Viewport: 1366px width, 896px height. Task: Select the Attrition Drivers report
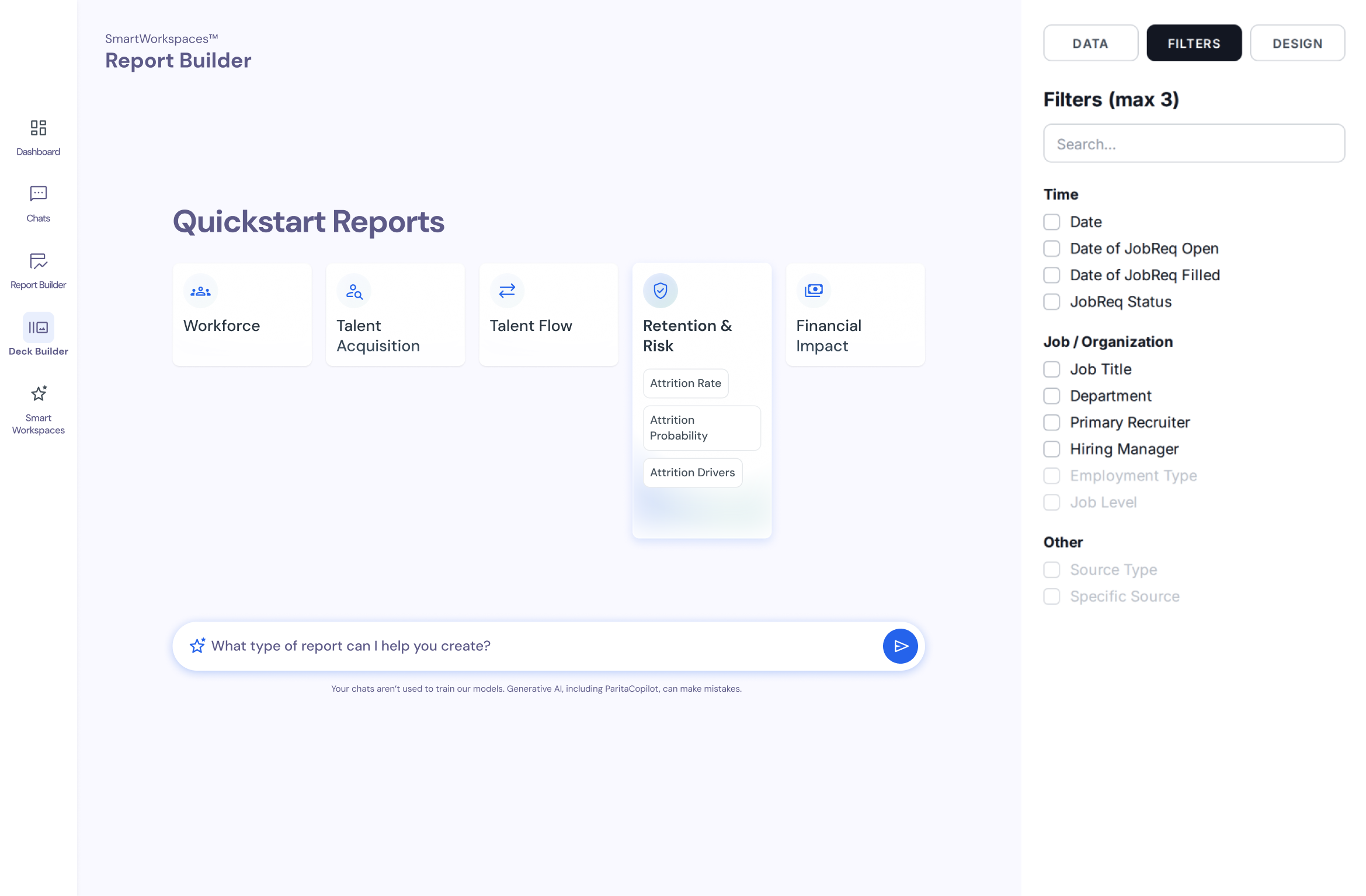pos(693,473)
